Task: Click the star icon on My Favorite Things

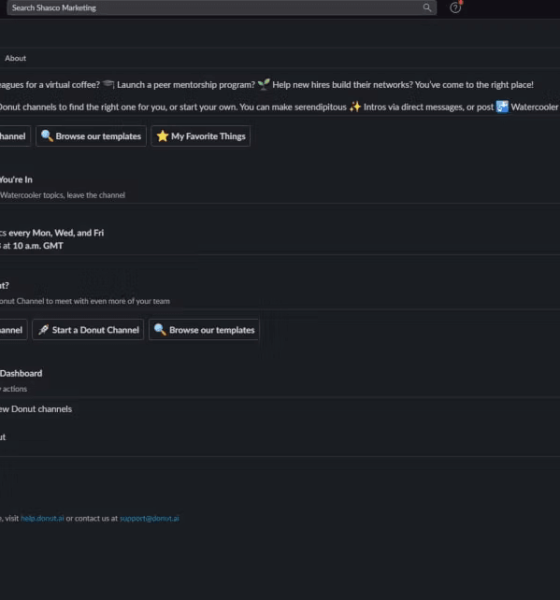Action: coord(162,136)
